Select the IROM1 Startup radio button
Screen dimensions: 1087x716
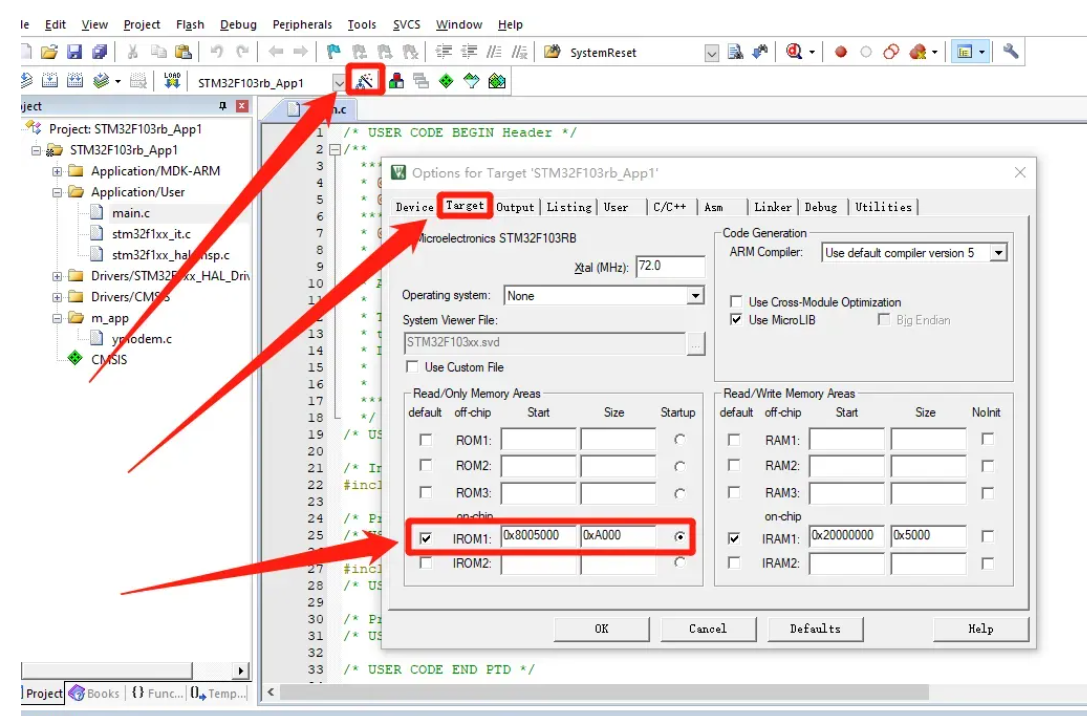click(x=679, y=536)
